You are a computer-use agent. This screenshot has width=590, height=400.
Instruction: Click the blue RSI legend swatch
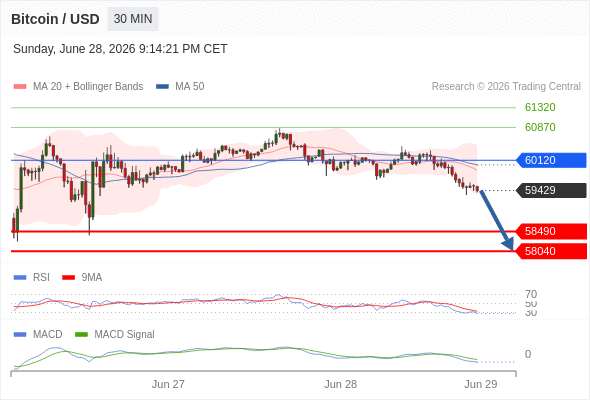coord(20,278)
